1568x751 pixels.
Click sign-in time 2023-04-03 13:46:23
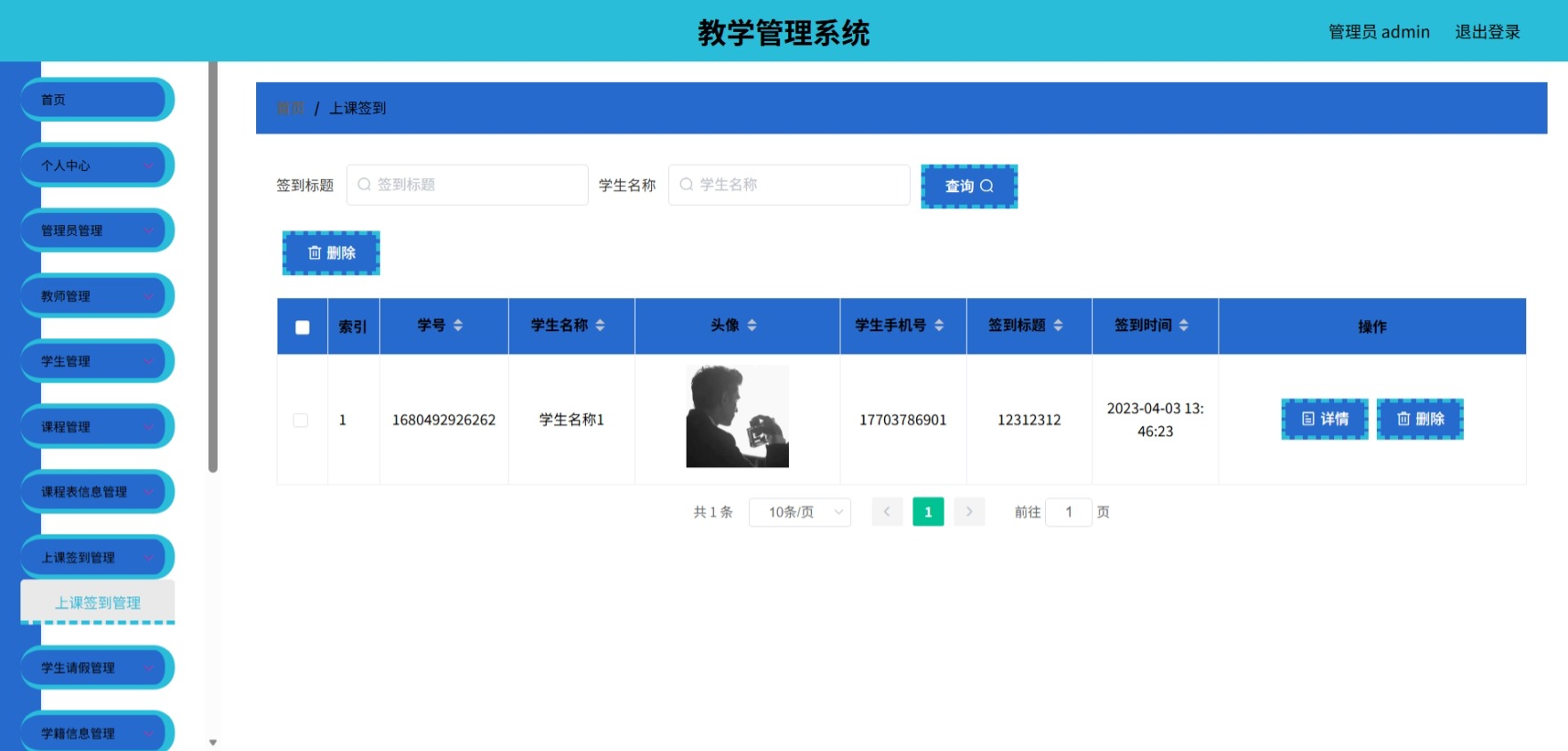pos(1155,420)
